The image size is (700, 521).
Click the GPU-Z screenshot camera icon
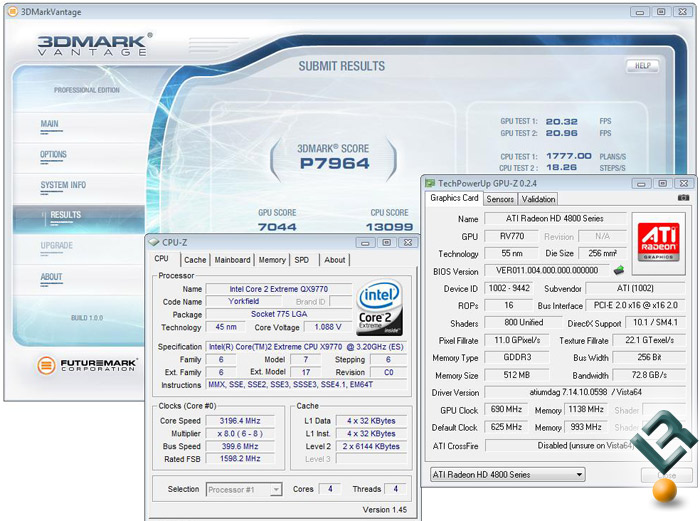(x=683, y=198)
